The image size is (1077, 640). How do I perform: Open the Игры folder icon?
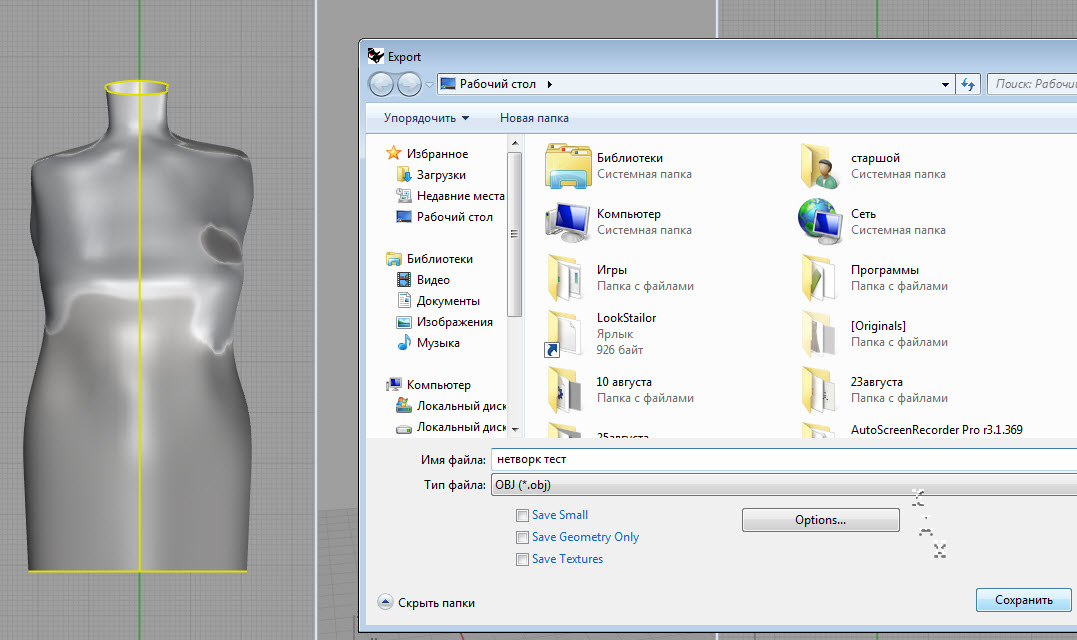coord(567,277)
